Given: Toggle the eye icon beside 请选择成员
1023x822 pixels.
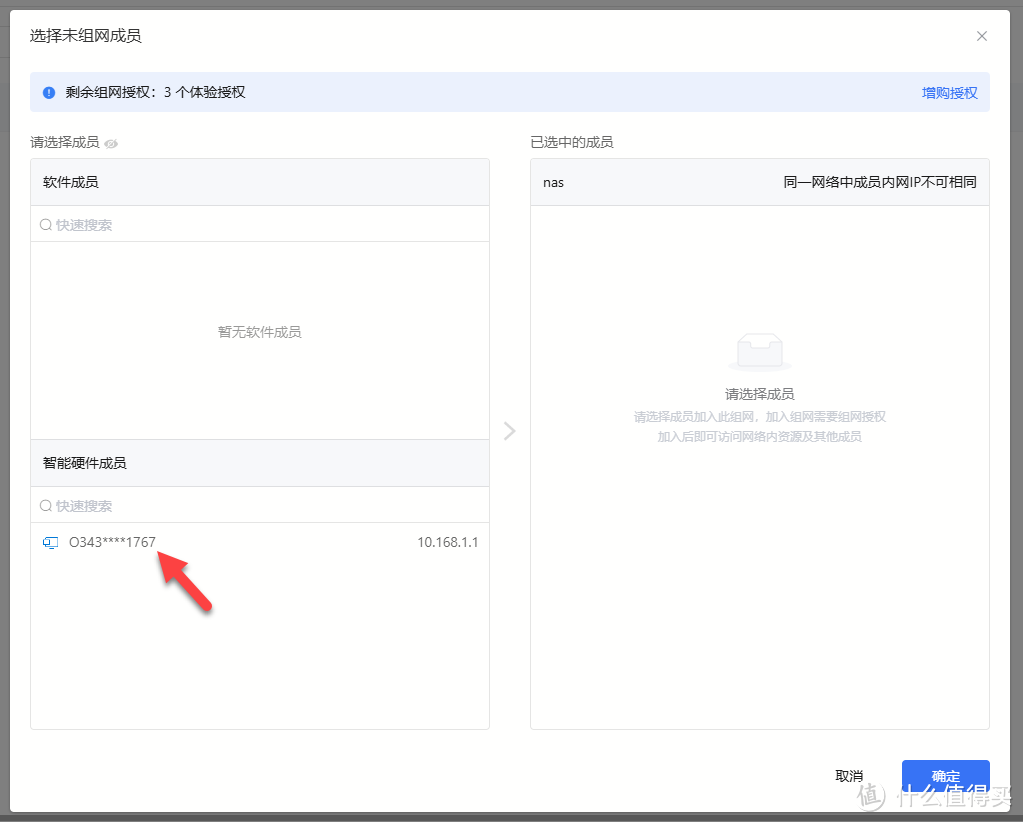Looking at the screenshot, I should (111, 143).
